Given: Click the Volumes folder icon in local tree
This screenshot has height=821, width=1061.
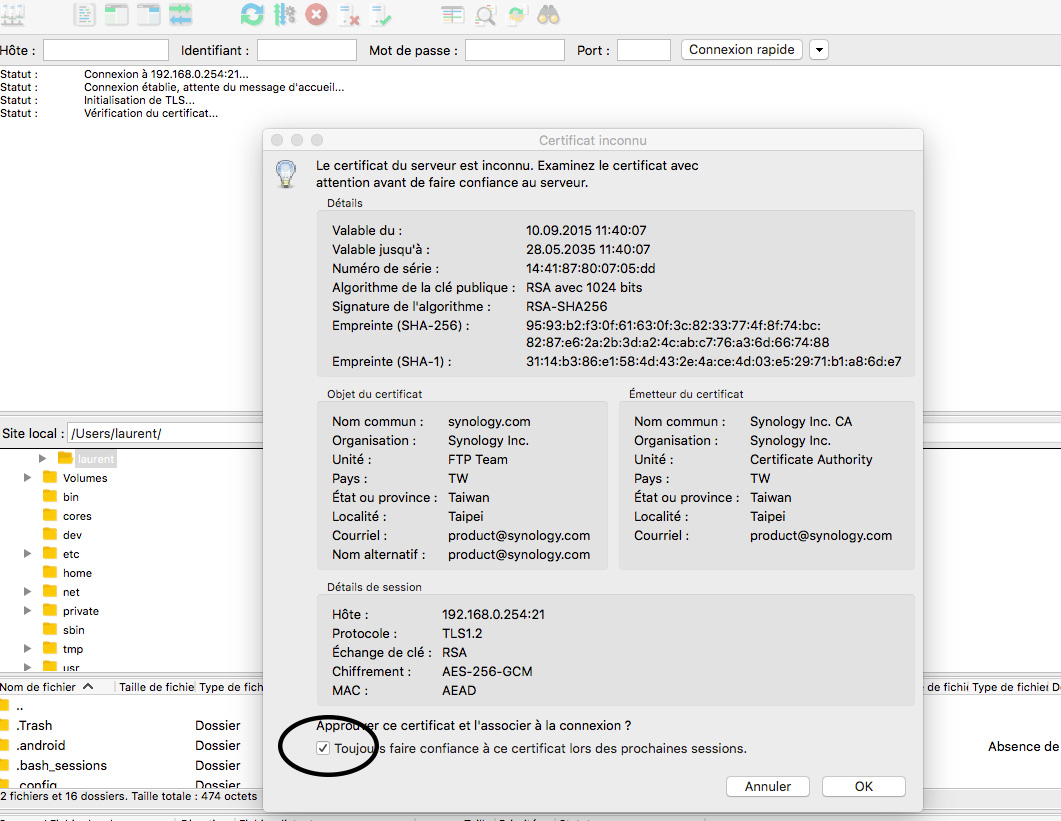Looking at the screenshot, I should (x=50, y=477).
